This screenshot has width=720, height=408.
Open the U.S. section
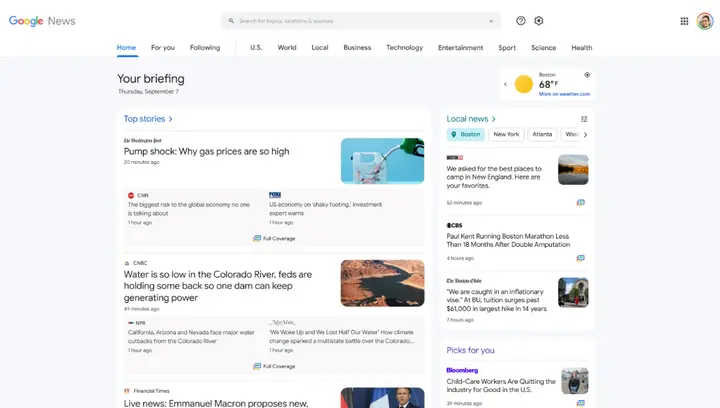pyautogui.click(x=256, y=48)
